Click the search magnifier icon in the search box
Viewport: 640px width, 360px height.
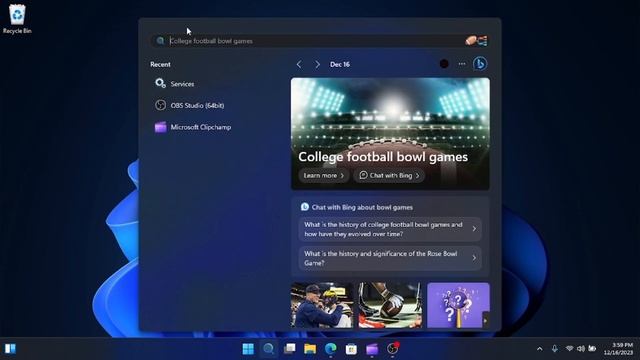[x=160, y=41]
